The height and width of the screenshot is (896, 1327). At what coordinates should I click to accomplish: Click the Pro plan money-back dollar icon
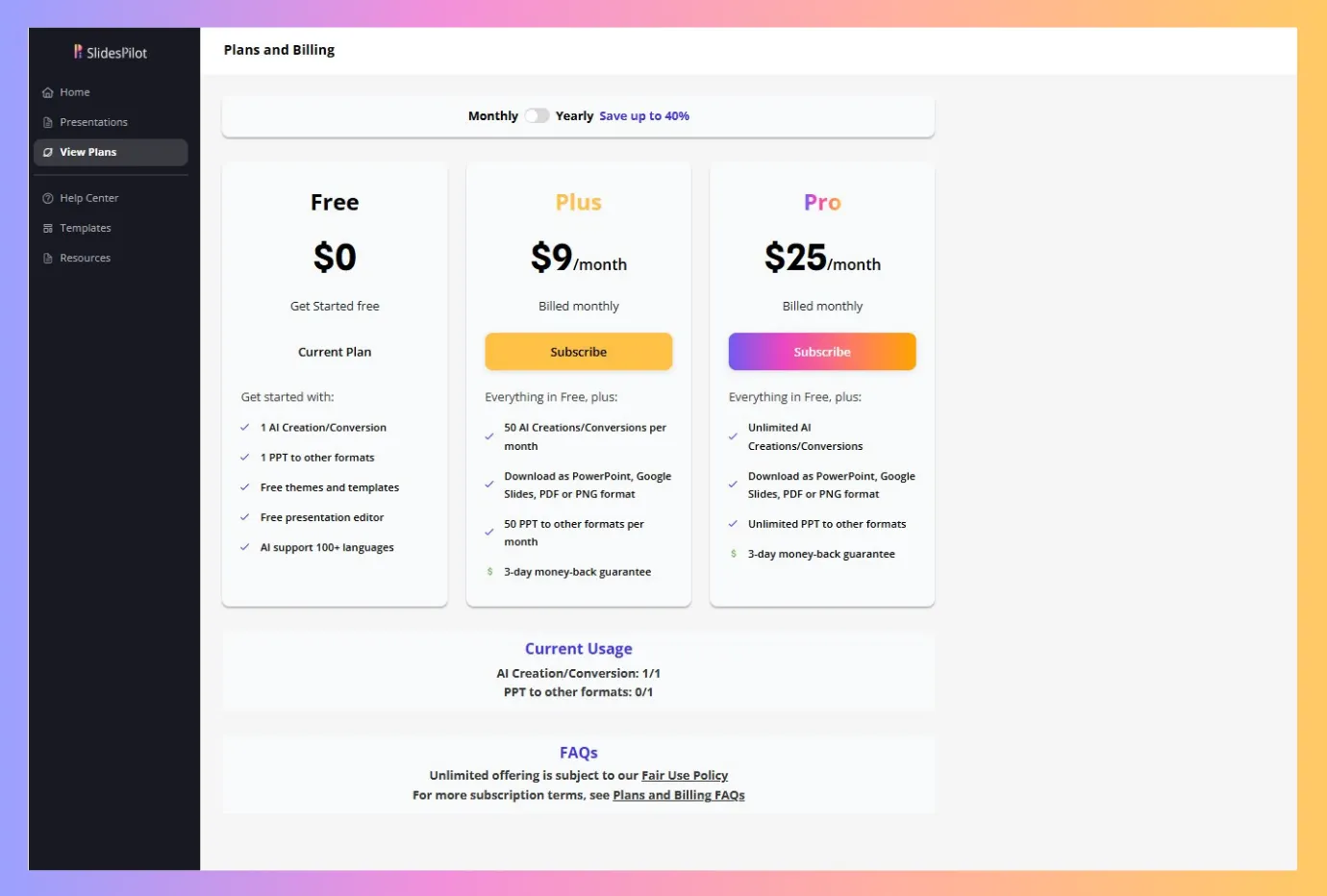pyautogui.click(x=734, y=554)
